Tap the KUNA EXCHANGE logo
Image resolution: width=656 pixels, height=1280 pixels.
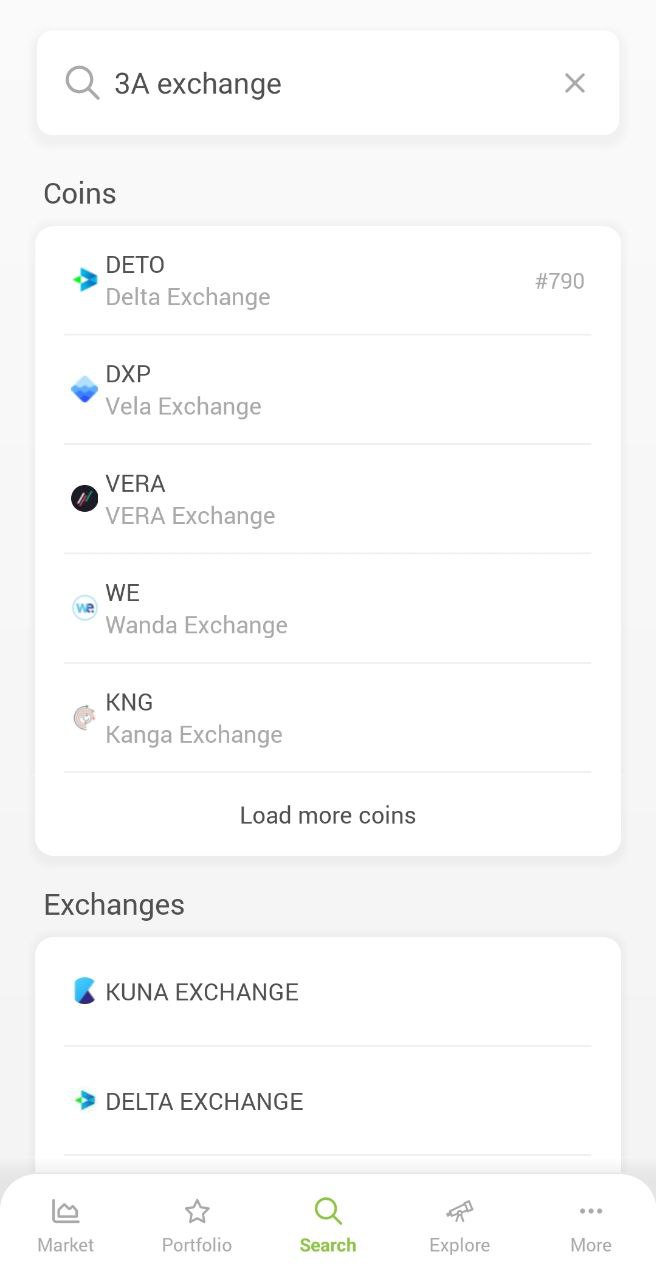pos(85,991)
